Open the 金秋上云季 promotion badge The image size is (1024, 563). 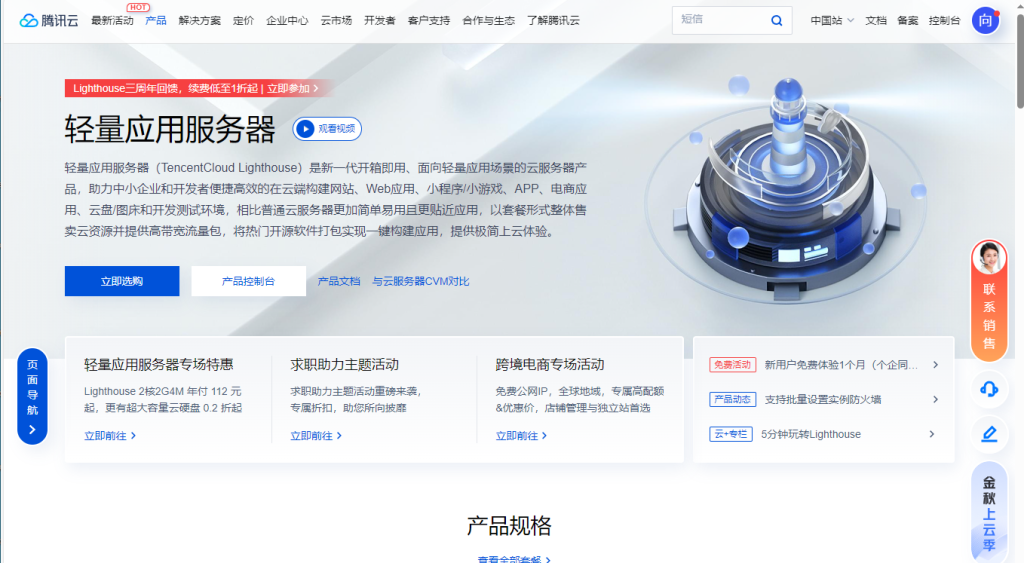989,513
